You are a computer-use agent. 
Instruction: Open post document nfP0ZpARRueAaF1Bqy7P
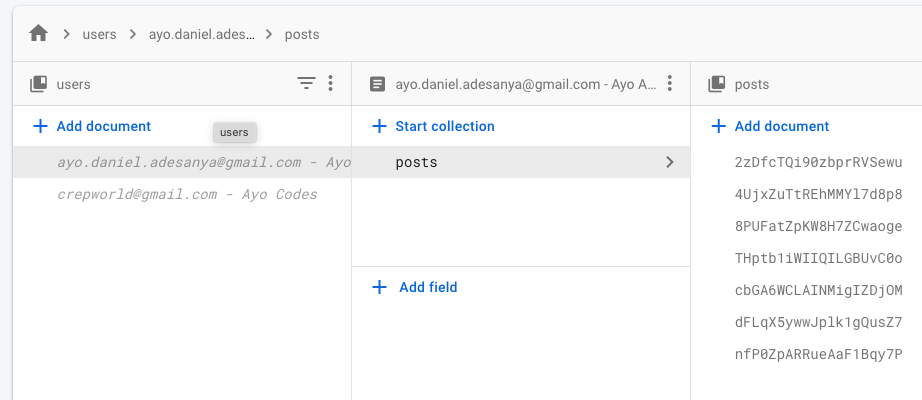[x=818, y=354]
